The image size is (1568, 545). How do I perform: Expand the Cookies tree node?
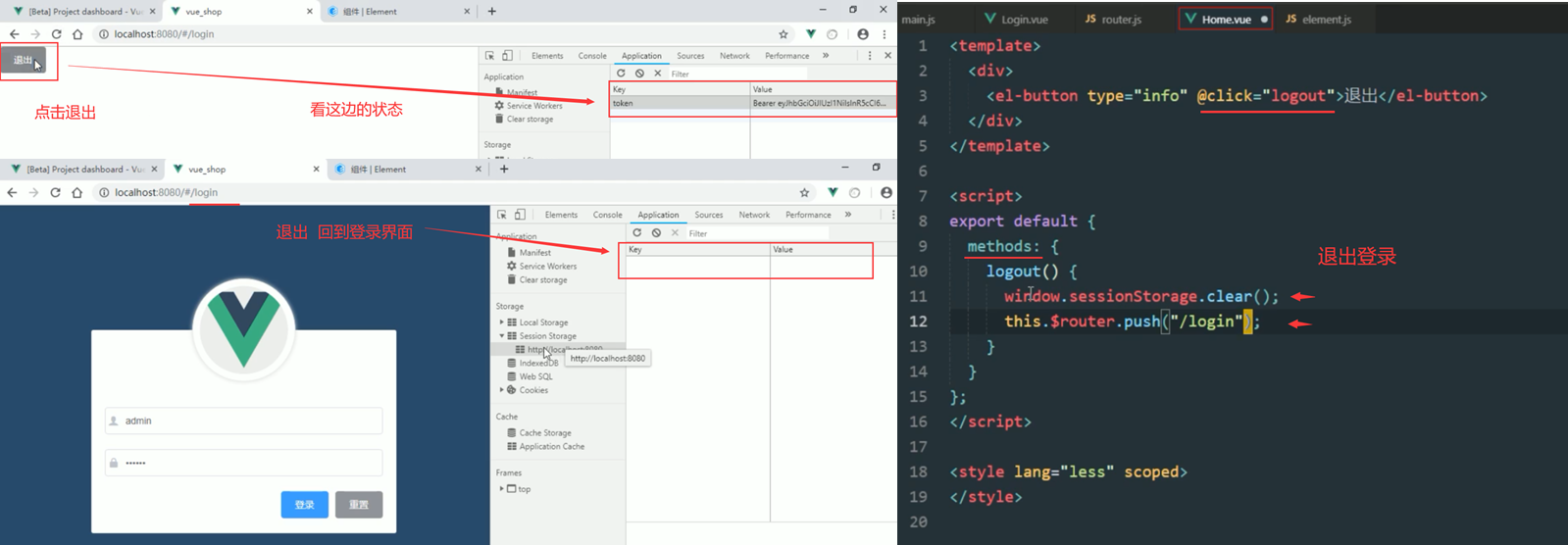(502, 390)
